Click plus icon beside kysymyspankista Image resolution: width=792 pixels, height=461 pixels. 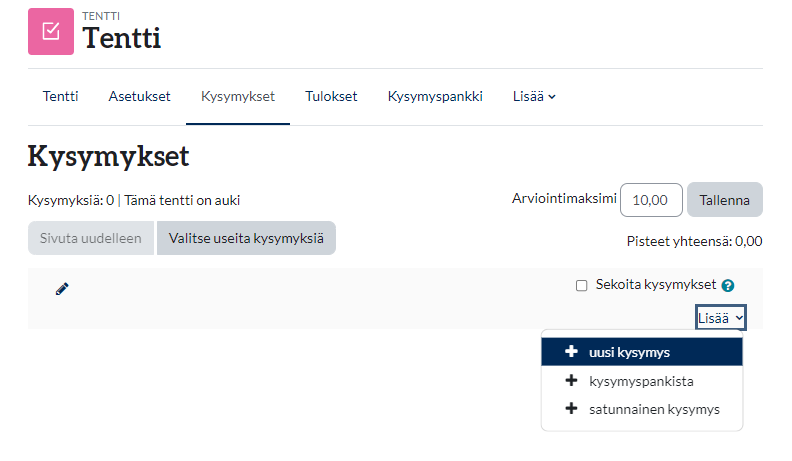[571, 381]
